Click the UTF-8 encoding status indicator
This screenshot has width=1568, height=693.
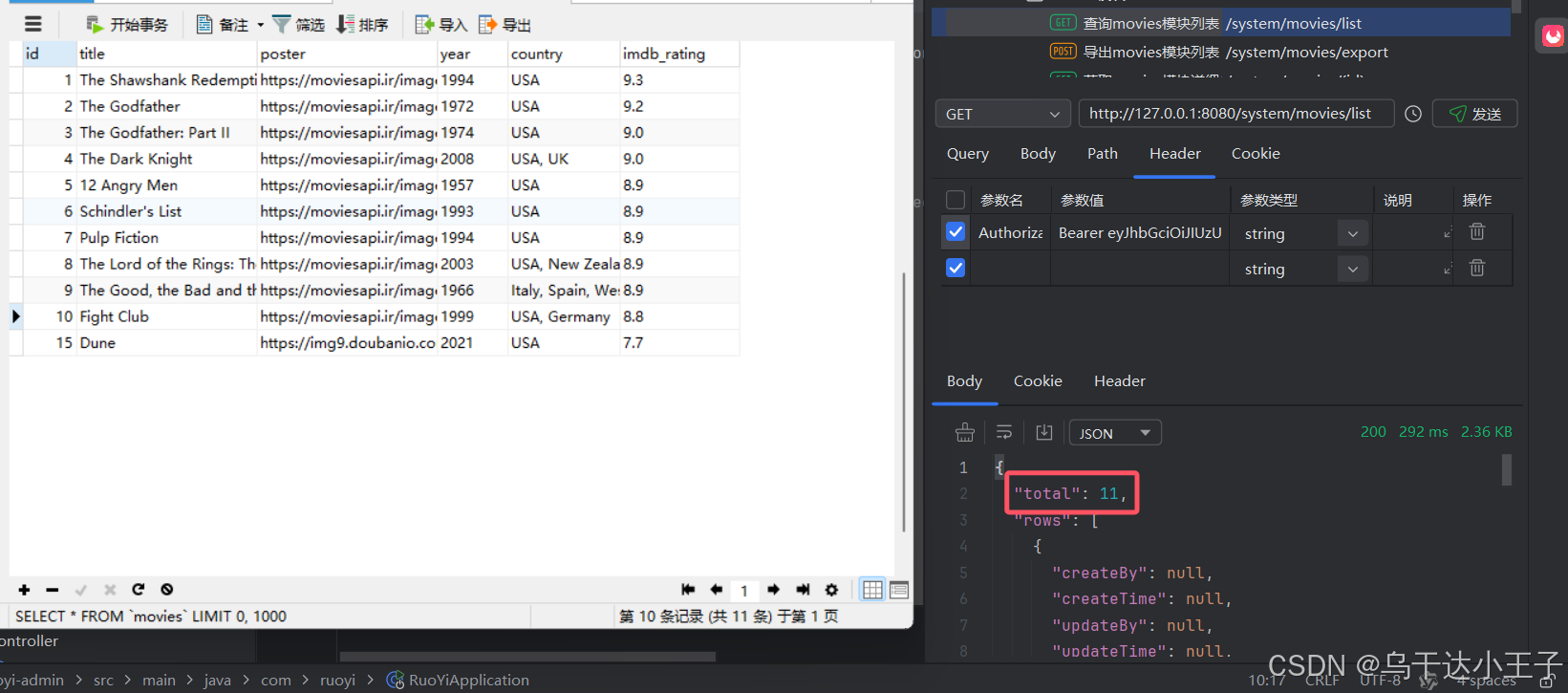pyautogui.click(x=1380, y=680)
